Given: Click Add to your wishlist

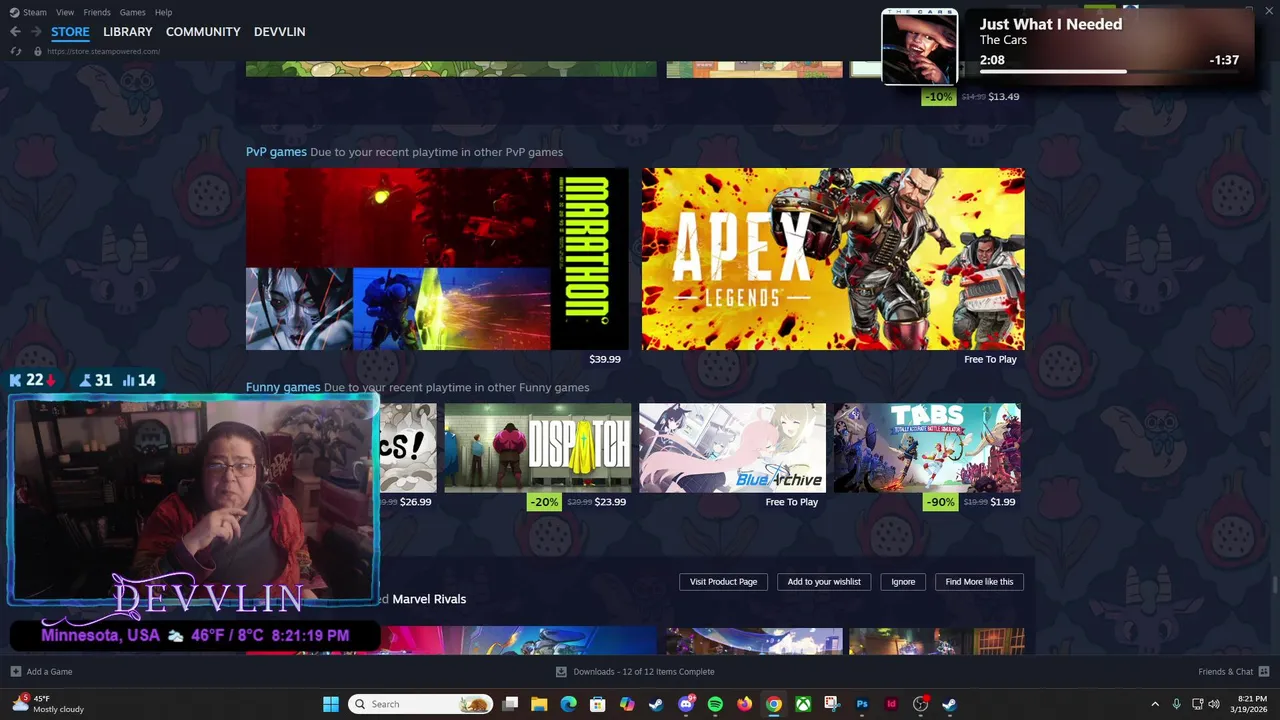Looking at the screenshot, I should pos(824,582).
